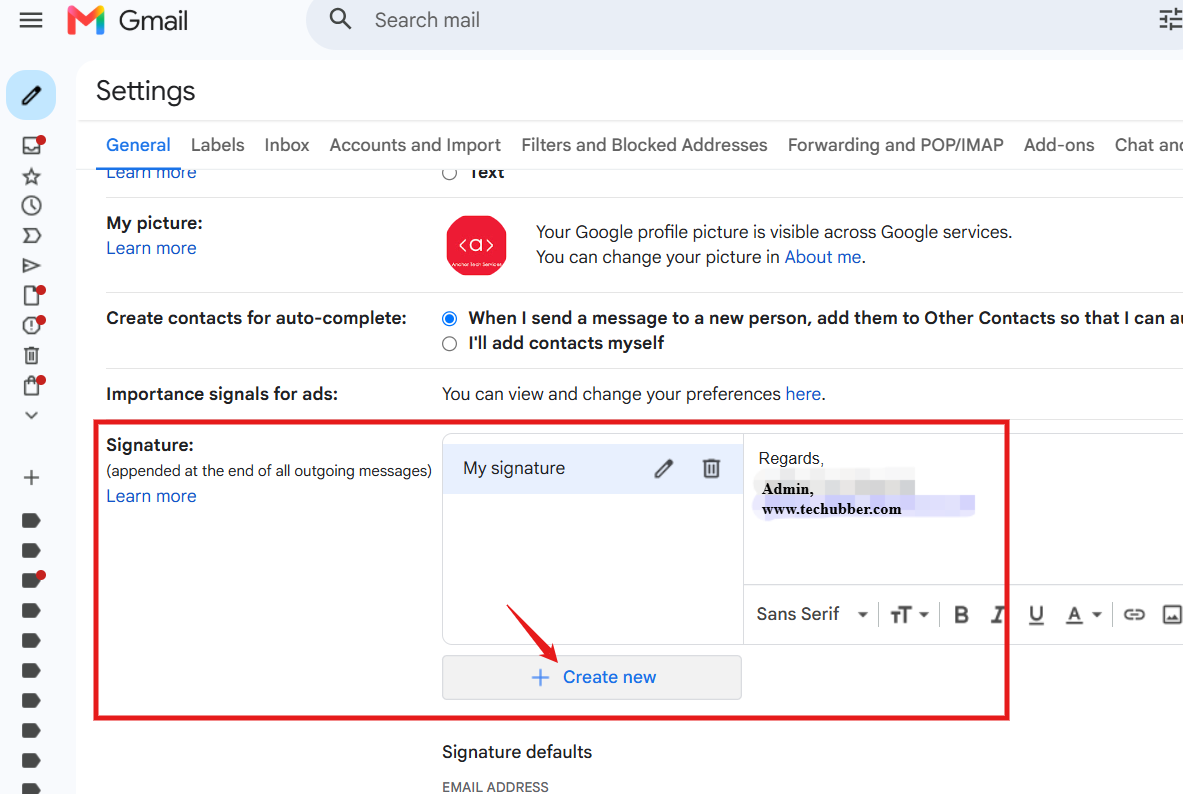Viewport: 1183px width, 794px height.
Task: Open About me link
Action: point(822,257)
